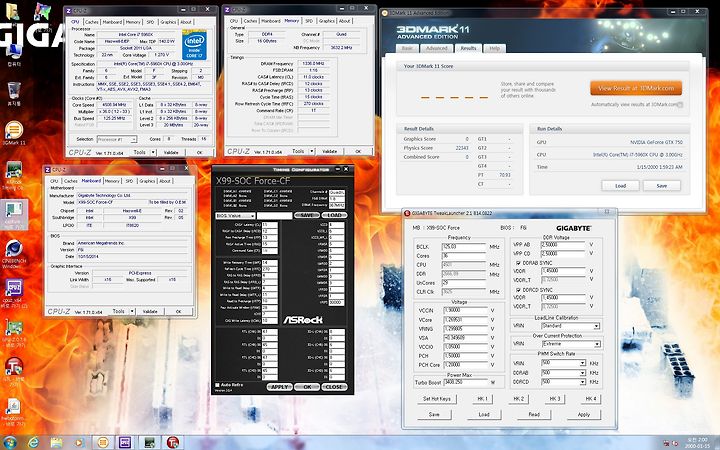Click APPLY in Timing Configurator
Viewport: 720px width, 450px height.
click(279, 387)
